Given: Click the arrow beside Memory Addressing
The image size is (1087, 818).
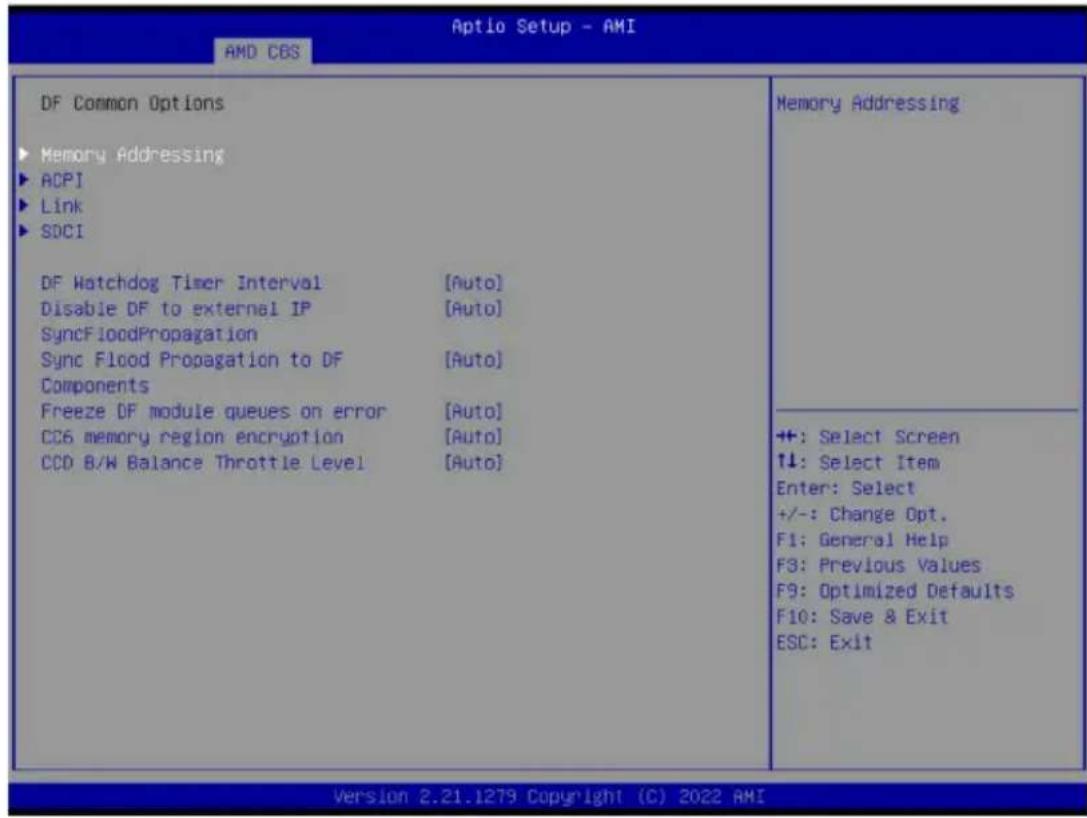Looking at the screenshot, I should click(24, 154).
